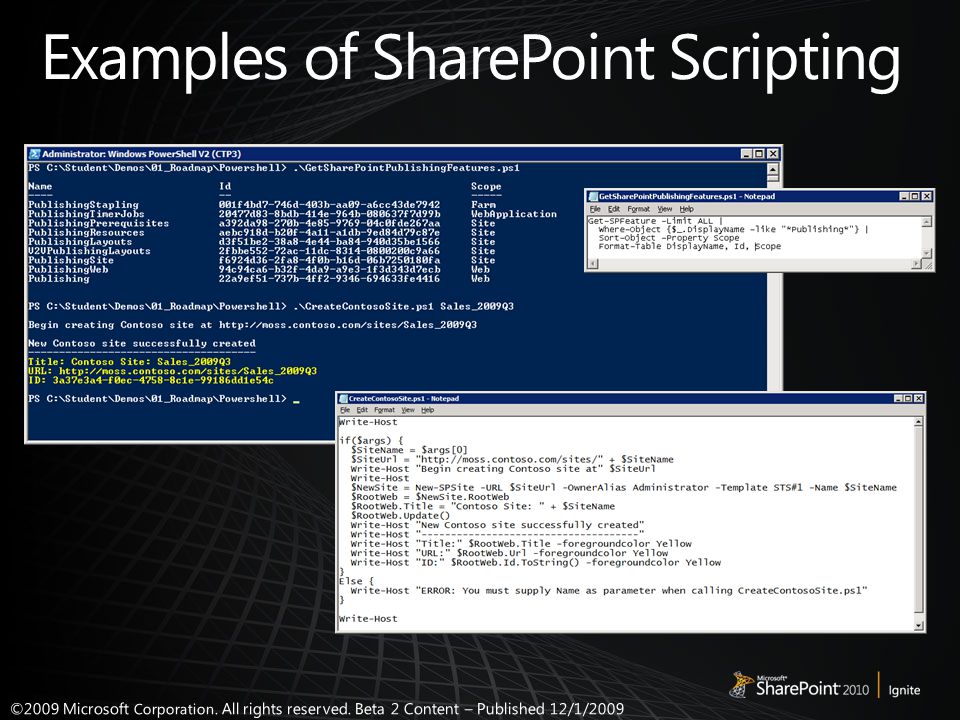Click the yellow Title: Contoso Site line
960x720 pixels.
point(129,361)
